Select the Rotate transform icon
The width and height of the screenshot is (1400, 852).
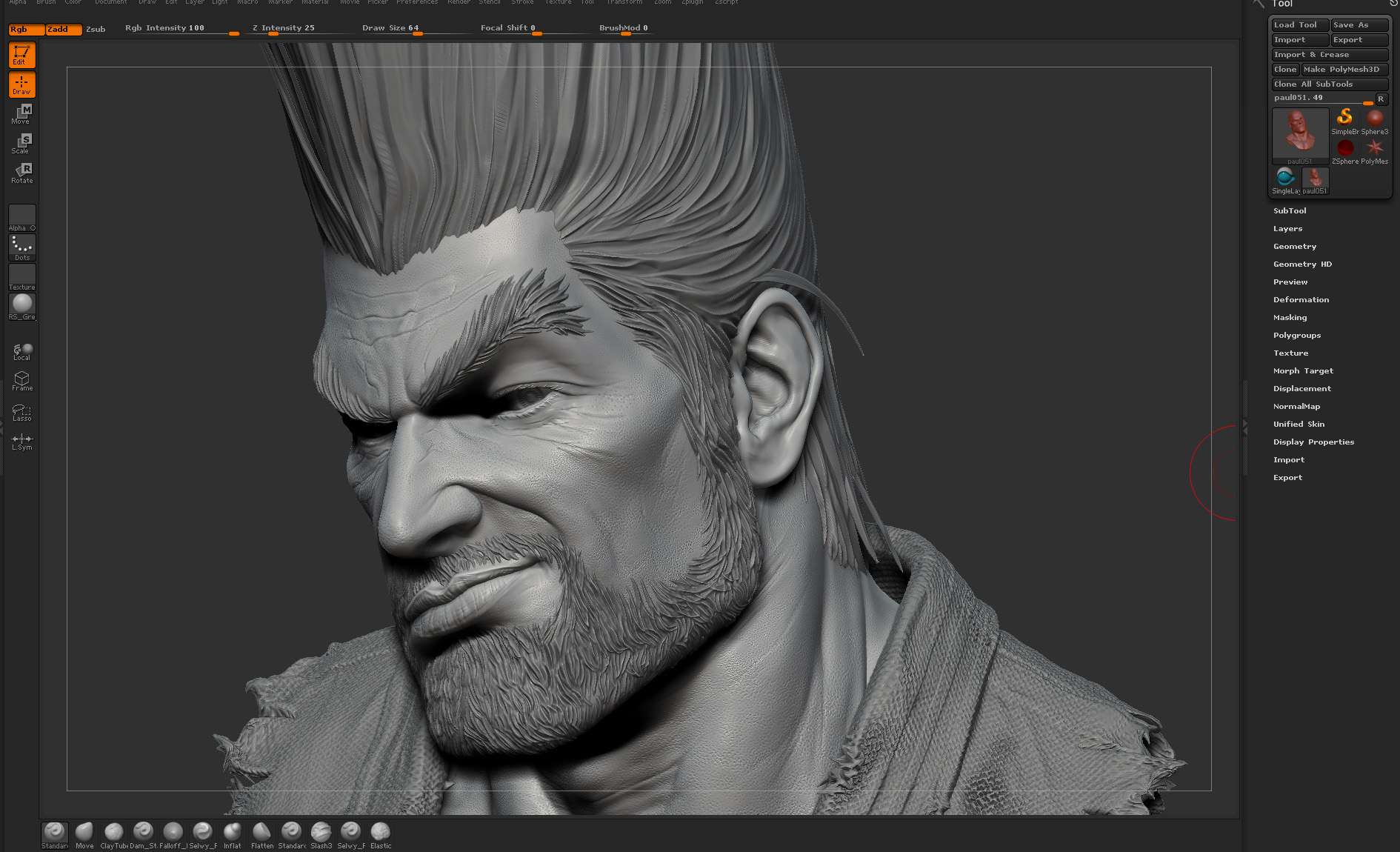[21, 173]
